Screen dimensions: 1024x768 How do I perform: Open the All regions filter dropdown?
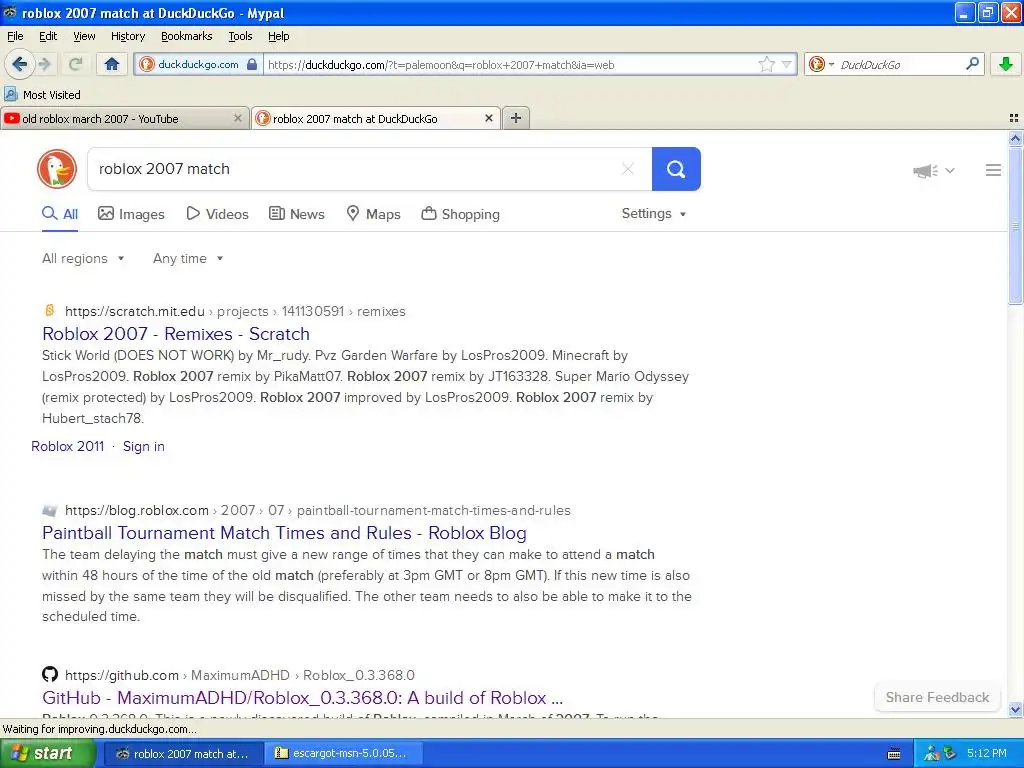[83, 259]
